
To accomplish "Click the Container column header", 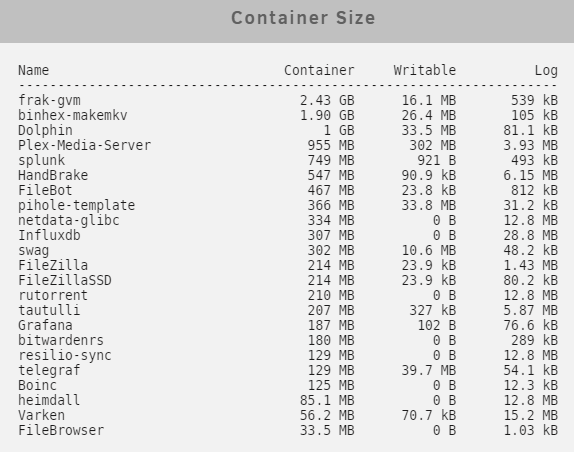I will click(x=319, y=70).
